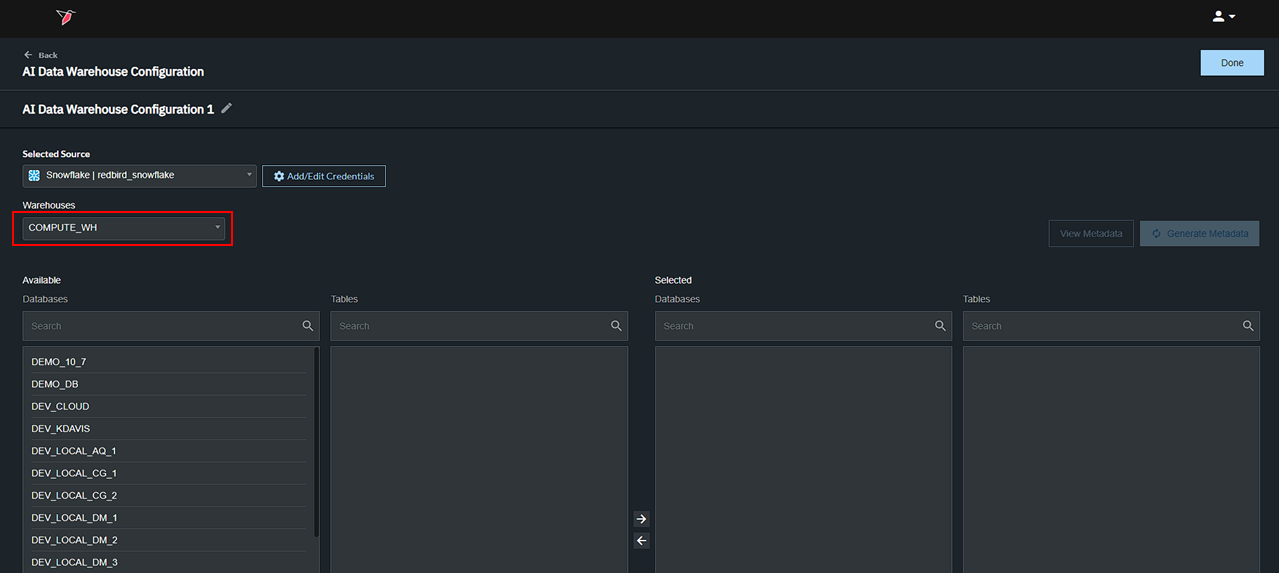Click the search icon in Selected Databases

point(940,326)
